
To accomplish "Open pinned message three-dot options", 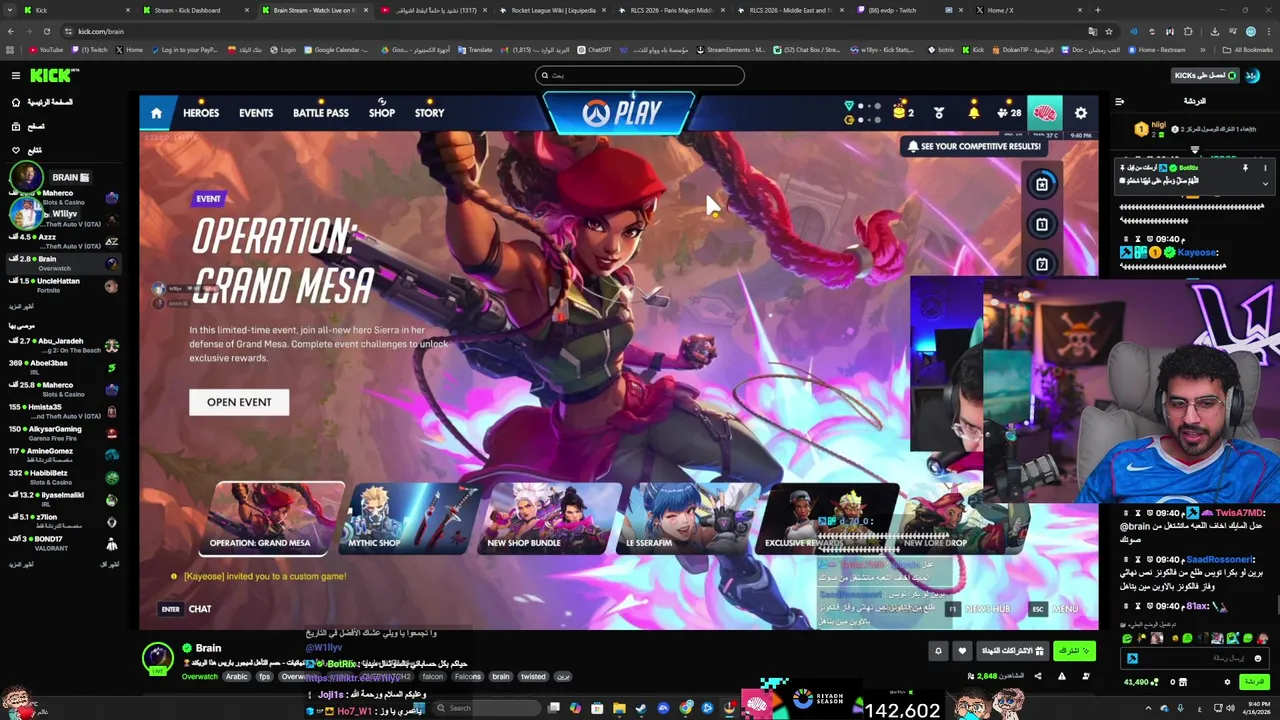I will tap(1265, 168).
